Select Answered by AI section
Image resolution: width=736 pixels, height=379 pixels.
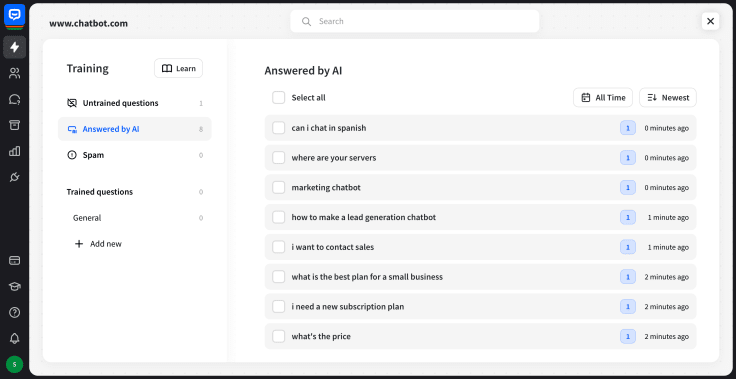(135, 129)
